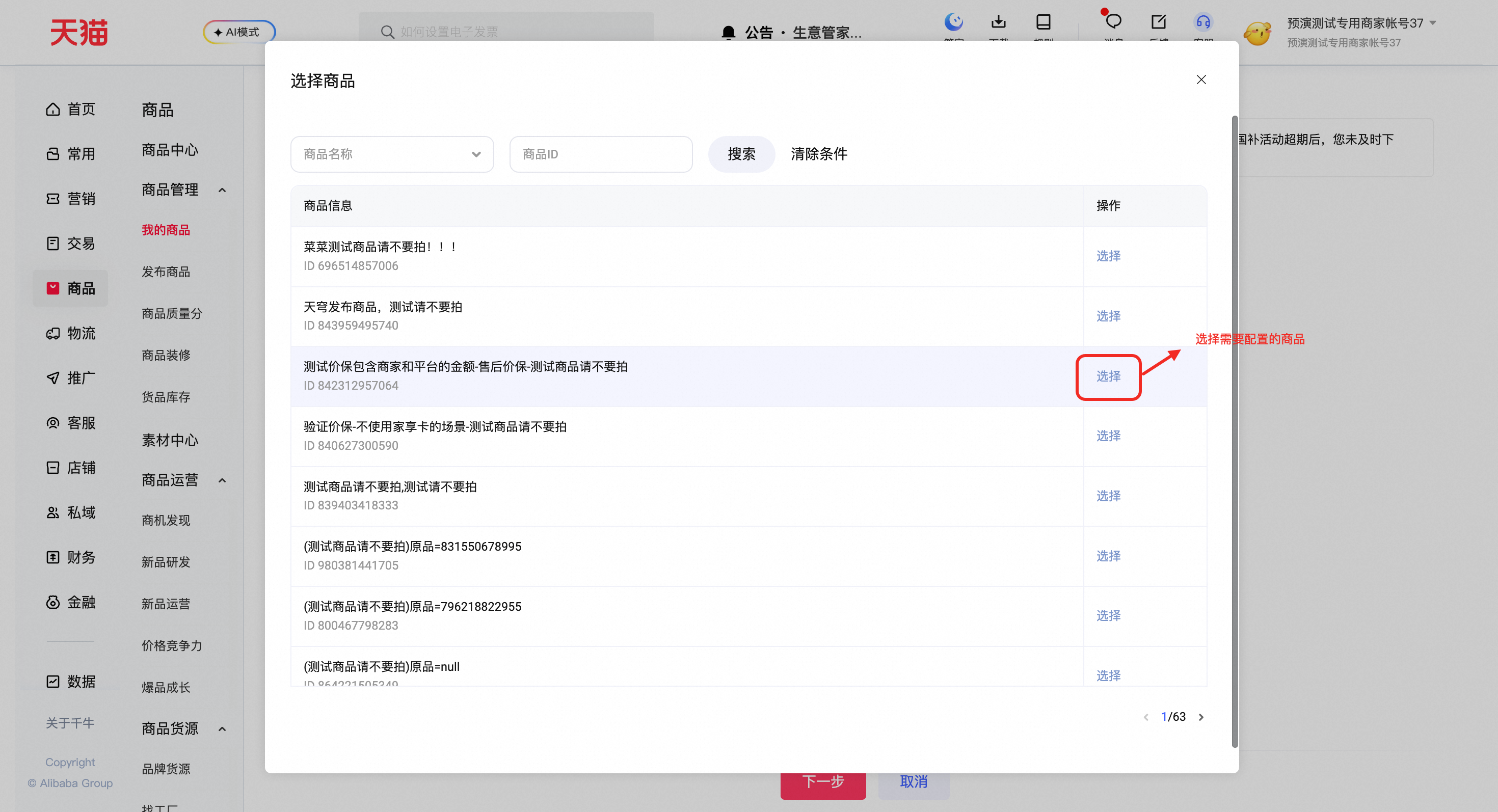Open 素材中心 menu item
Image resolution: width=1498 pixels, height=812 pixels.
170,440
